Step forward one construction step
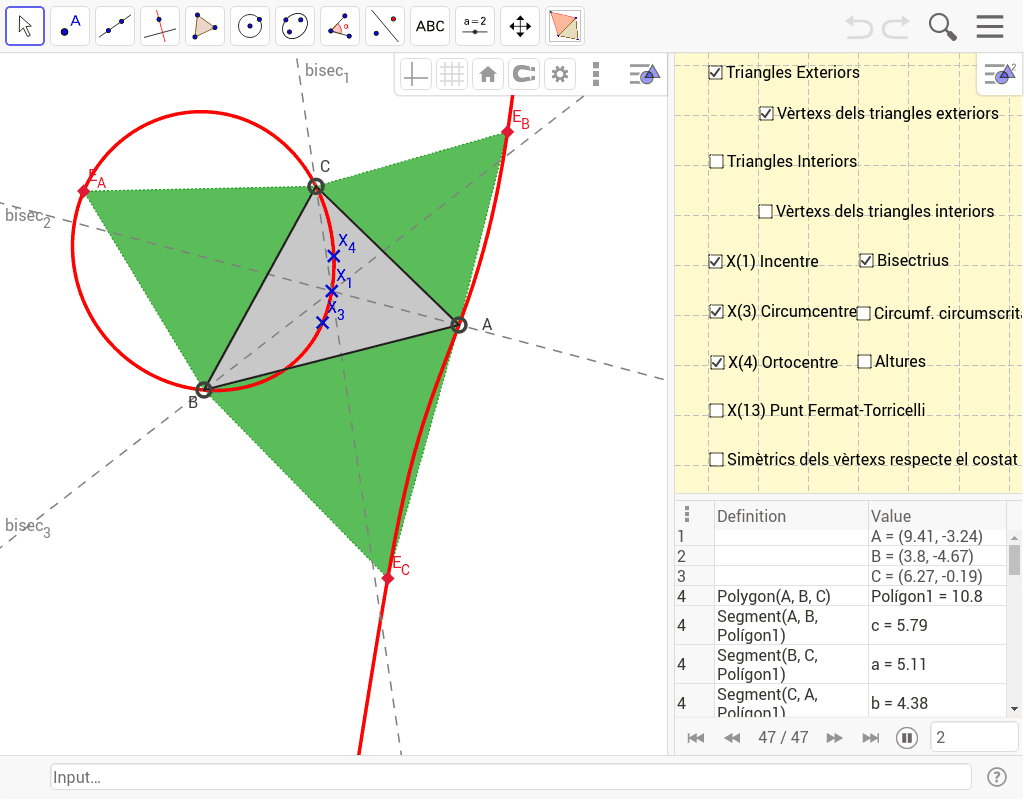Viewport: 1024px width, 800px height. (834, 738)
